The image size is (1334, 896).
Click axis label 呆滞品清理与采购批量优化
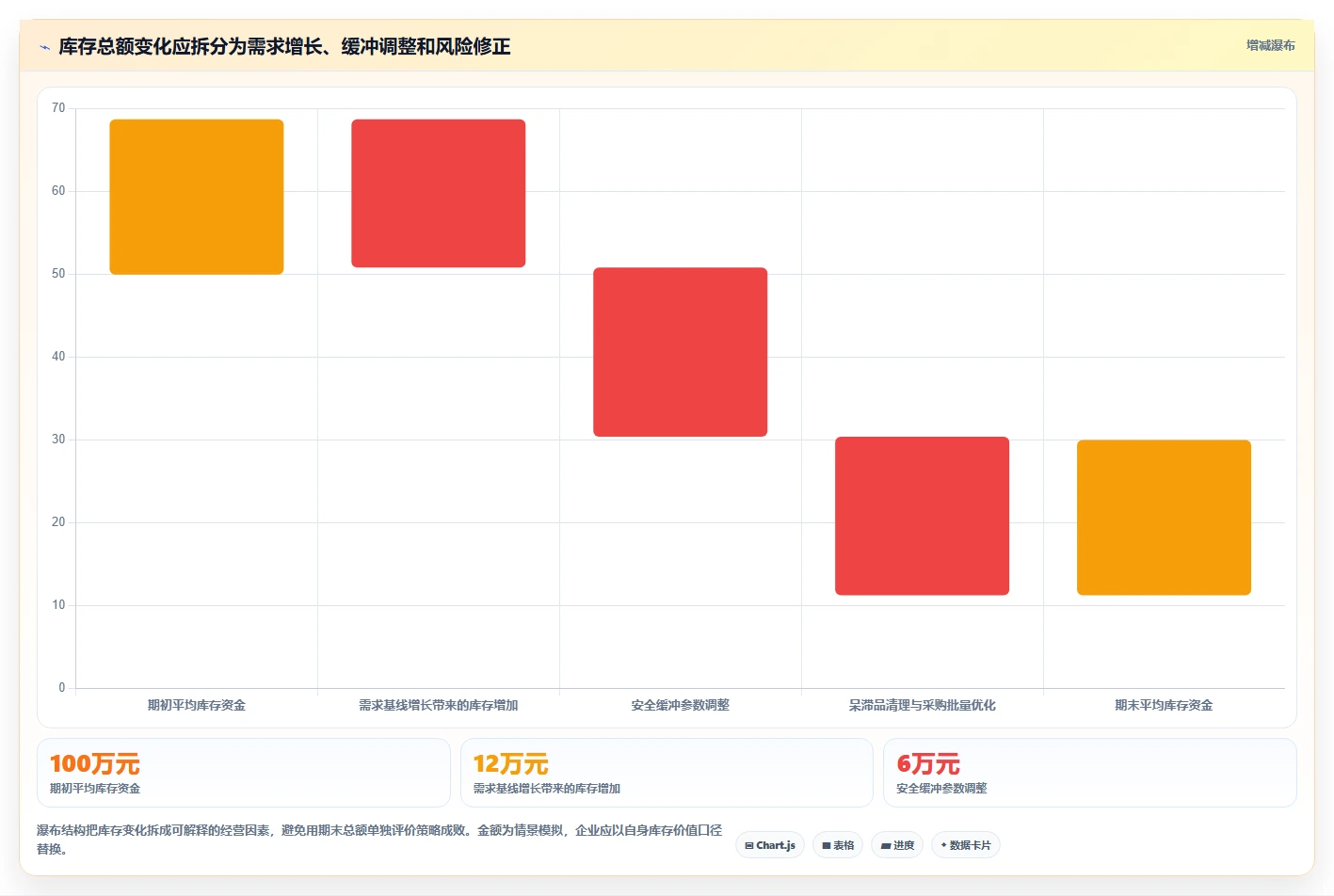923,705
